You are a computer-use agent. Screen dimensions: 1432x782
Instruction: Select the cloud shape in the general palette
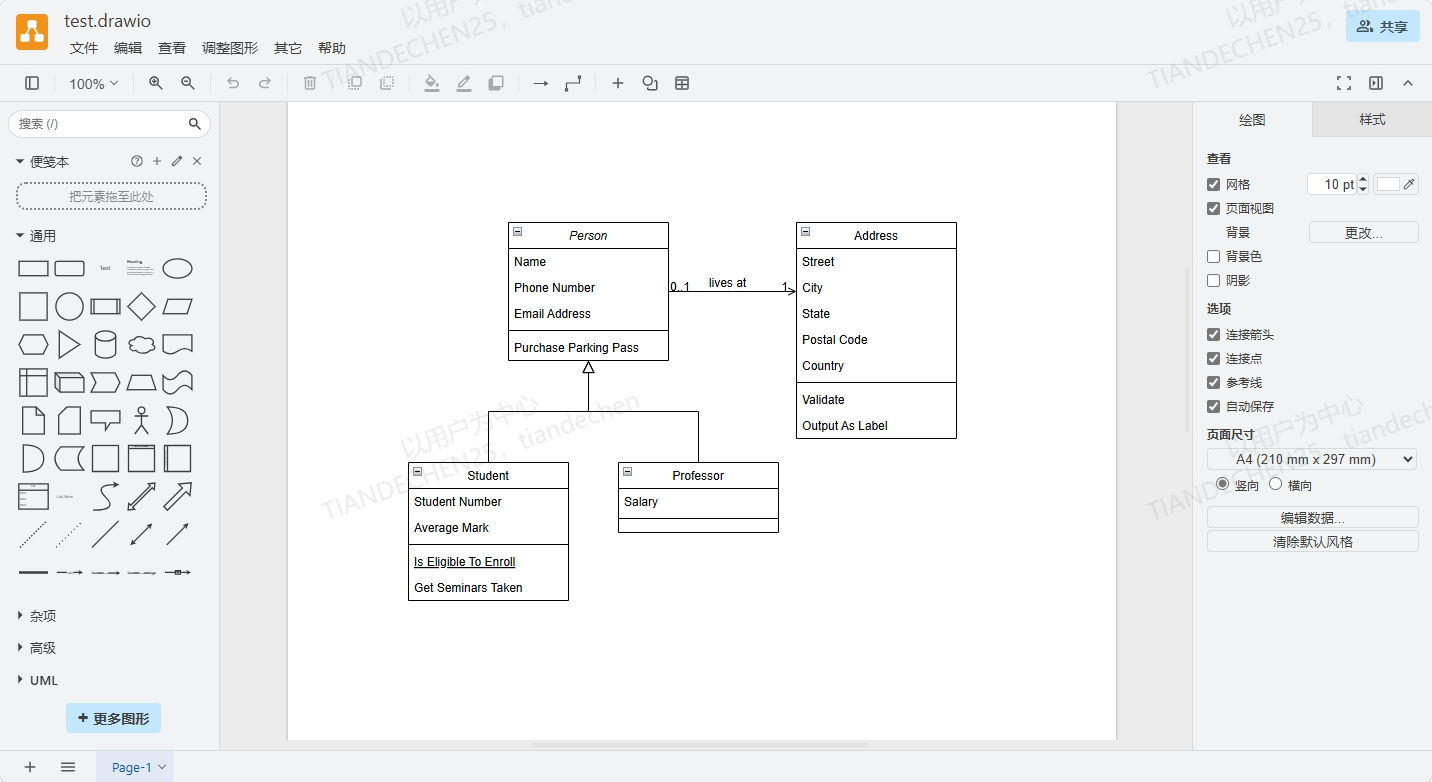point(141,345)
